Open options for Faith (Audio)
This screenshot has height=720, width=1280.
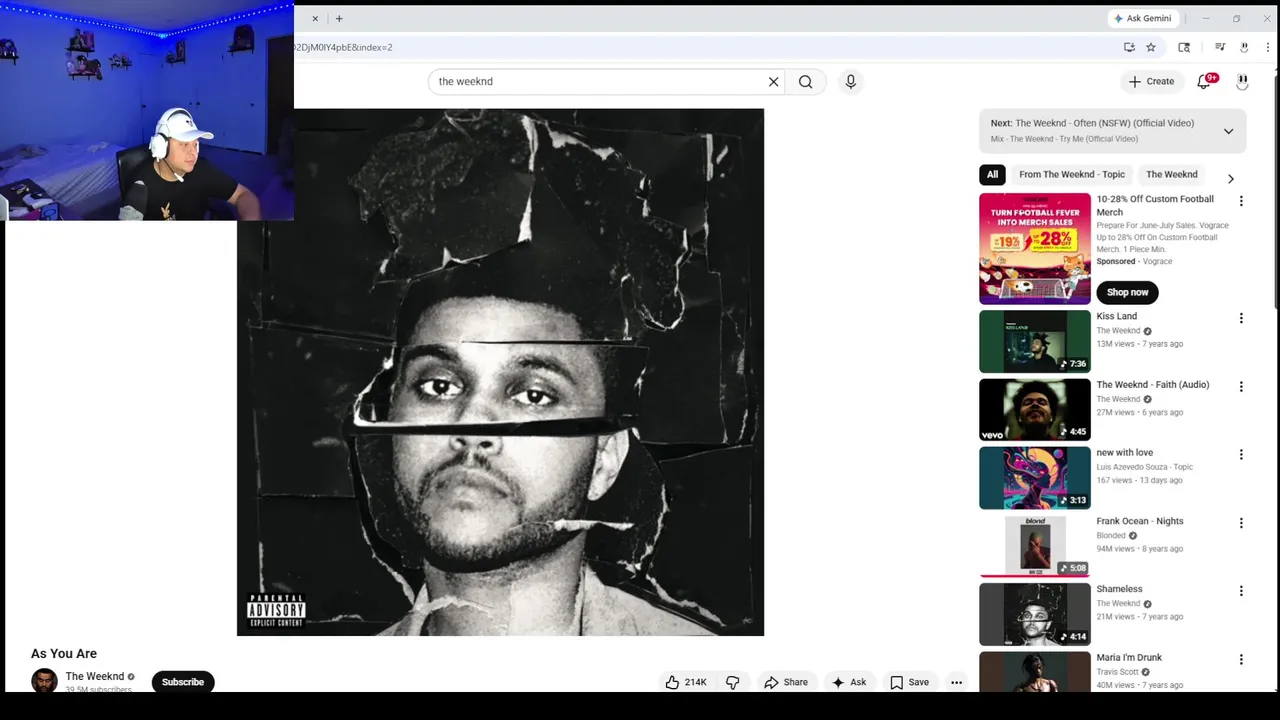(1241, 386)
